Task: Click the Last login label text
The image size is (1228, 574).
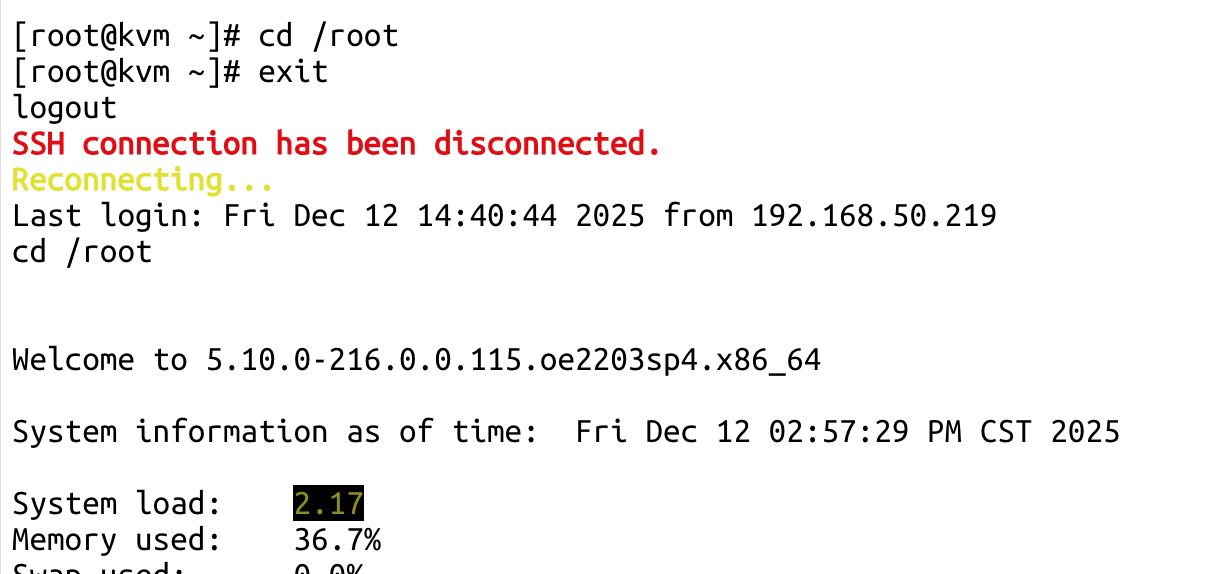Action: pos(108,215)
